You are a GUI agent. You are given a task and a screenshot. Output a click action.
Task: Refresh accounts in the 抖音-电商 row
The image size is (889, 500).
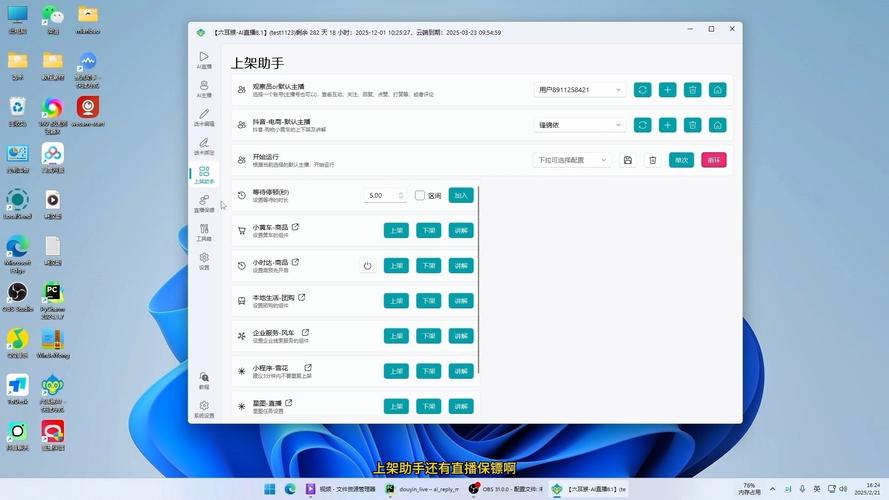(x=642, y=125)
